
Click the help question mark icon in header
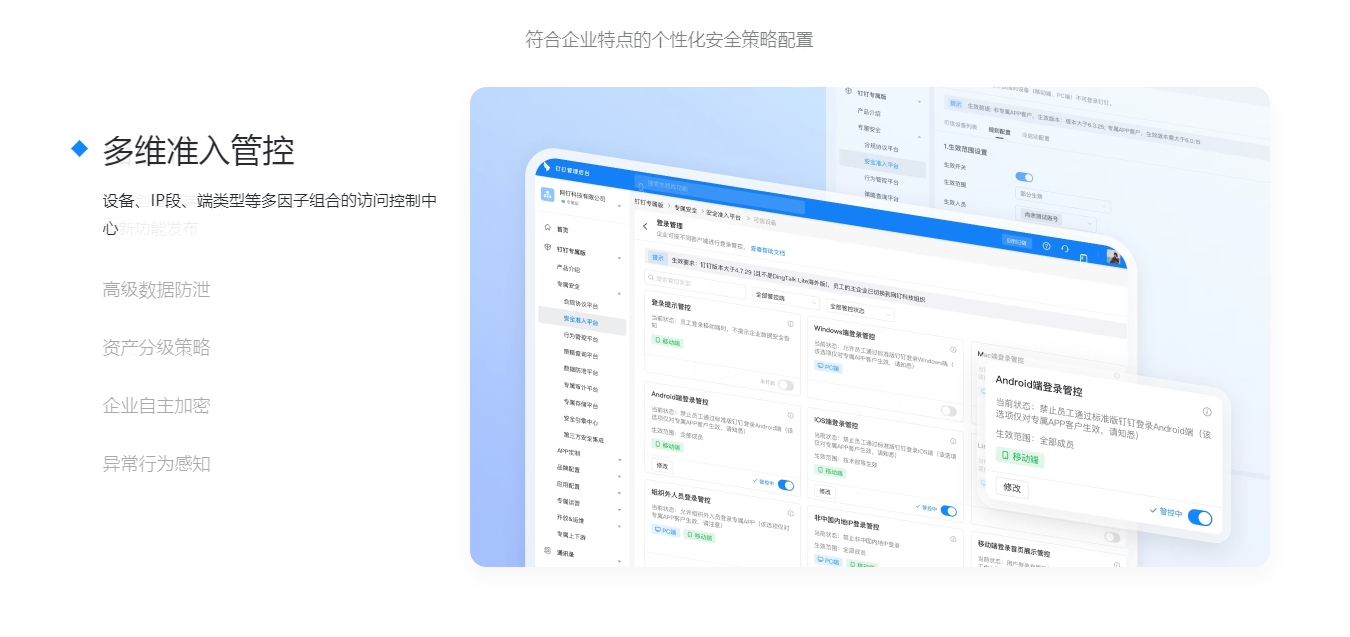[1046, 246]
